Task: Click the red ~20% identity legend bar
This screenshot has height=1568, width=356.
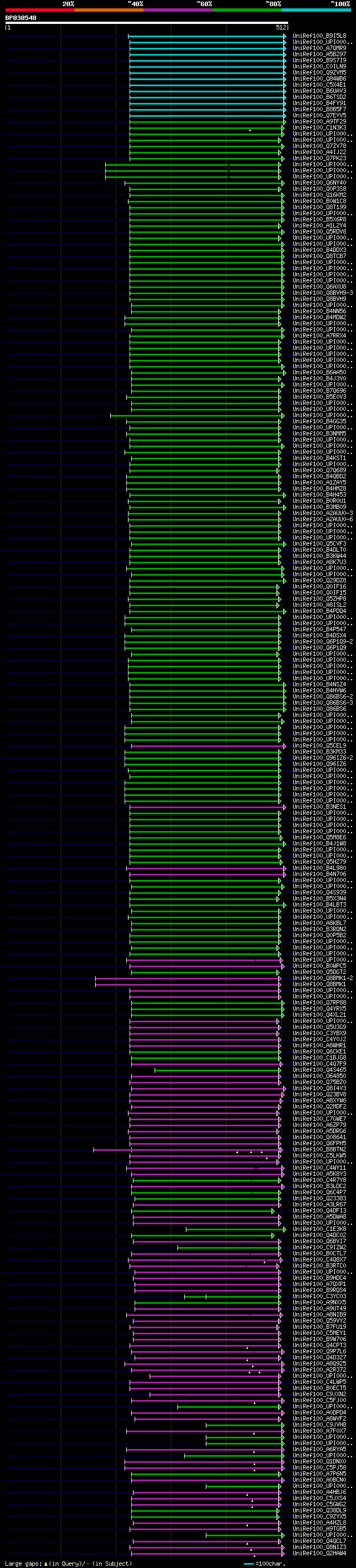Action: pyautogui.click(x=39, y=10)
